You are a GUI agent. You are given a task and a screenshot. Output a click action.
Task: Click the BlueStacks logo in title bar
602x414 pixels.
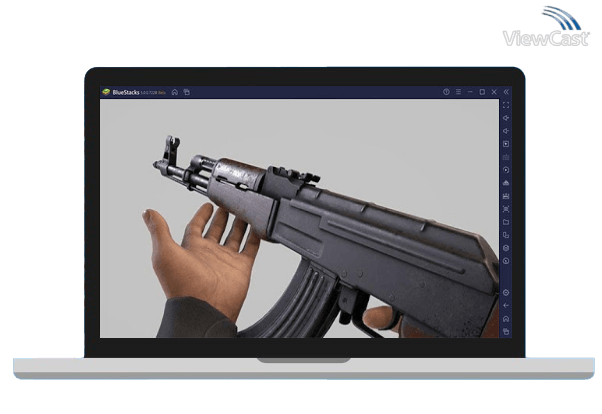point(106,92)
